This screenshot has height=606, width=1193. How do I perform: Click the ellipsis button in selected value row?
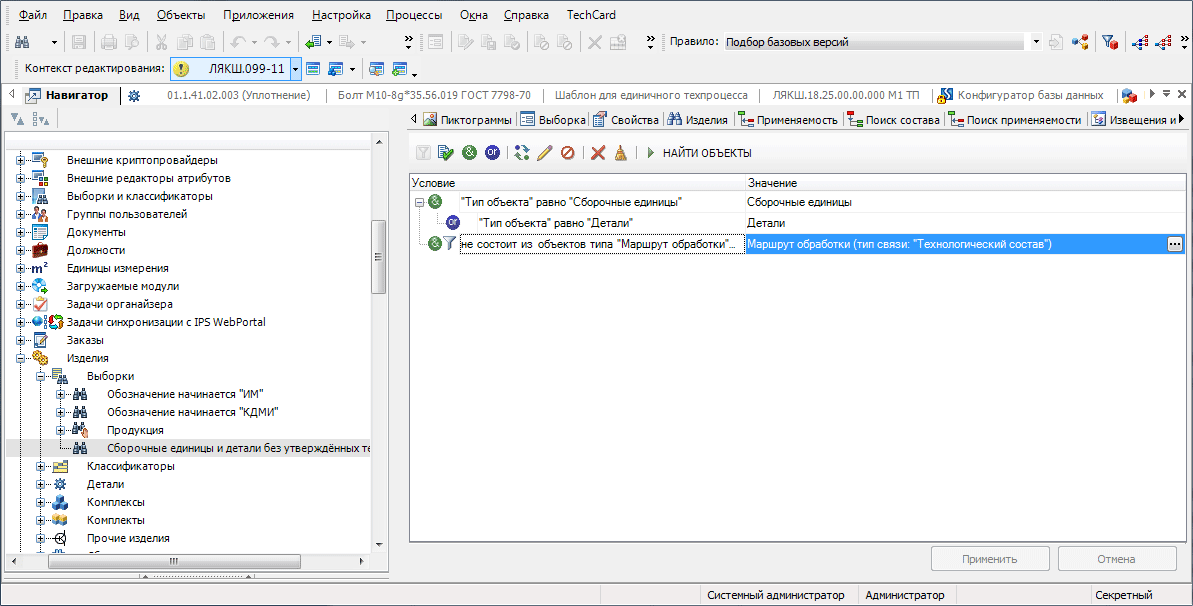pos(1175,244)
